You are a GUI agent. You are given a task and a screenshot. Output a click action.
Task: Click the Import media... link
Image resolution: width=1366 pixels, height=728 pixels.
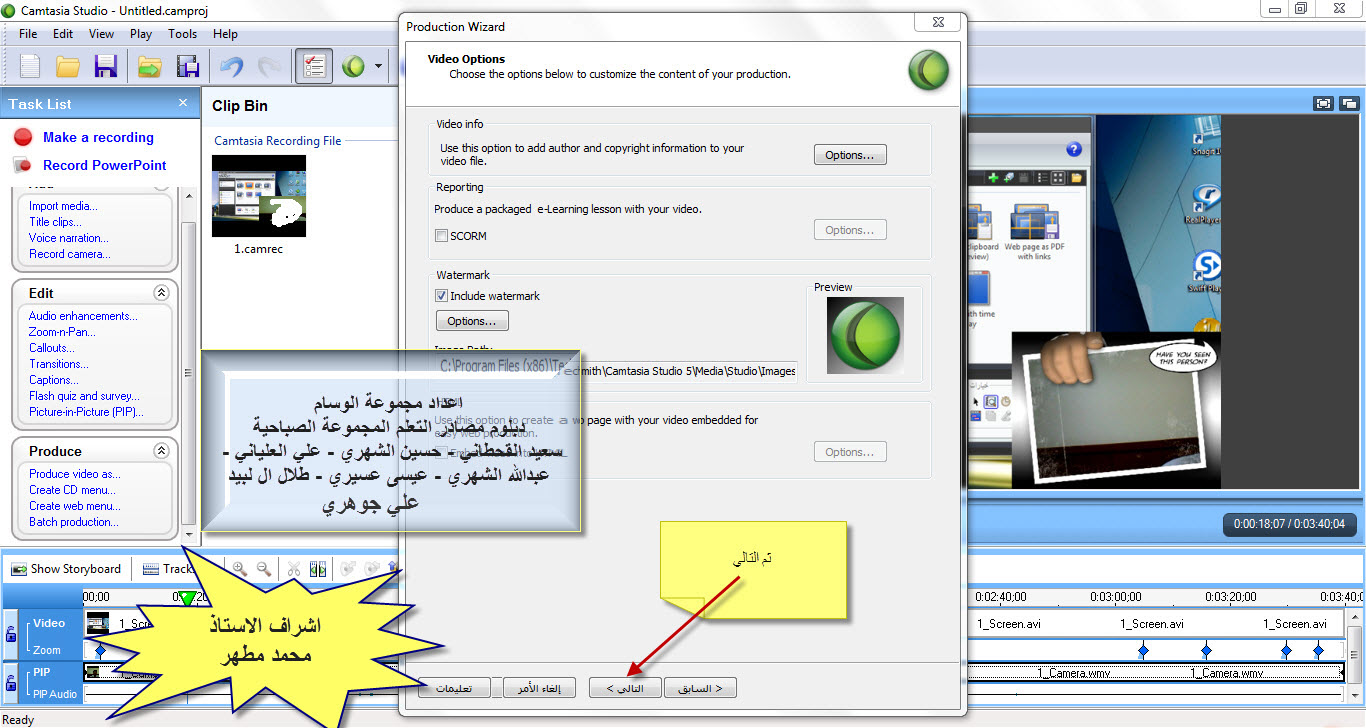pos(64,206)
